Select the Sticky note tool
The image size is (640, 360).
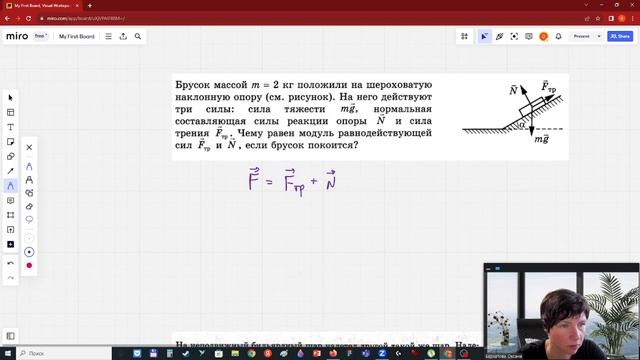11,142
